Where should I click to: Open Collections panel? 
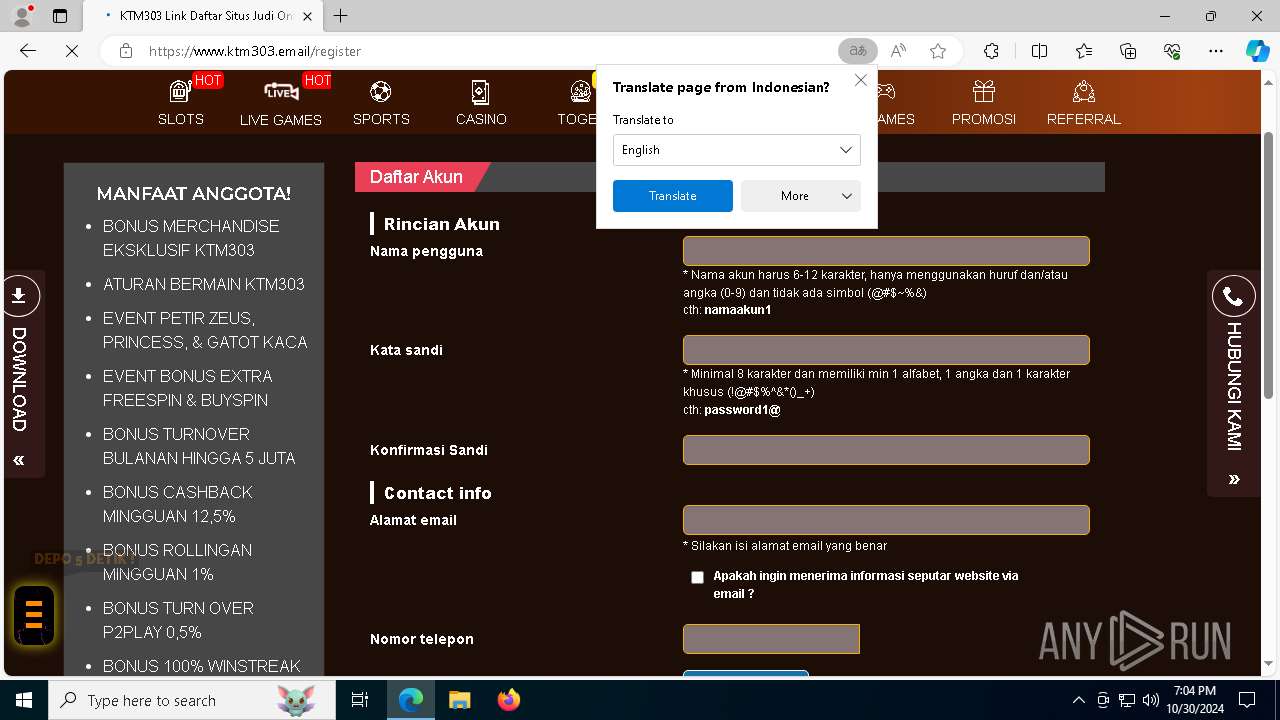point(1128,51)
